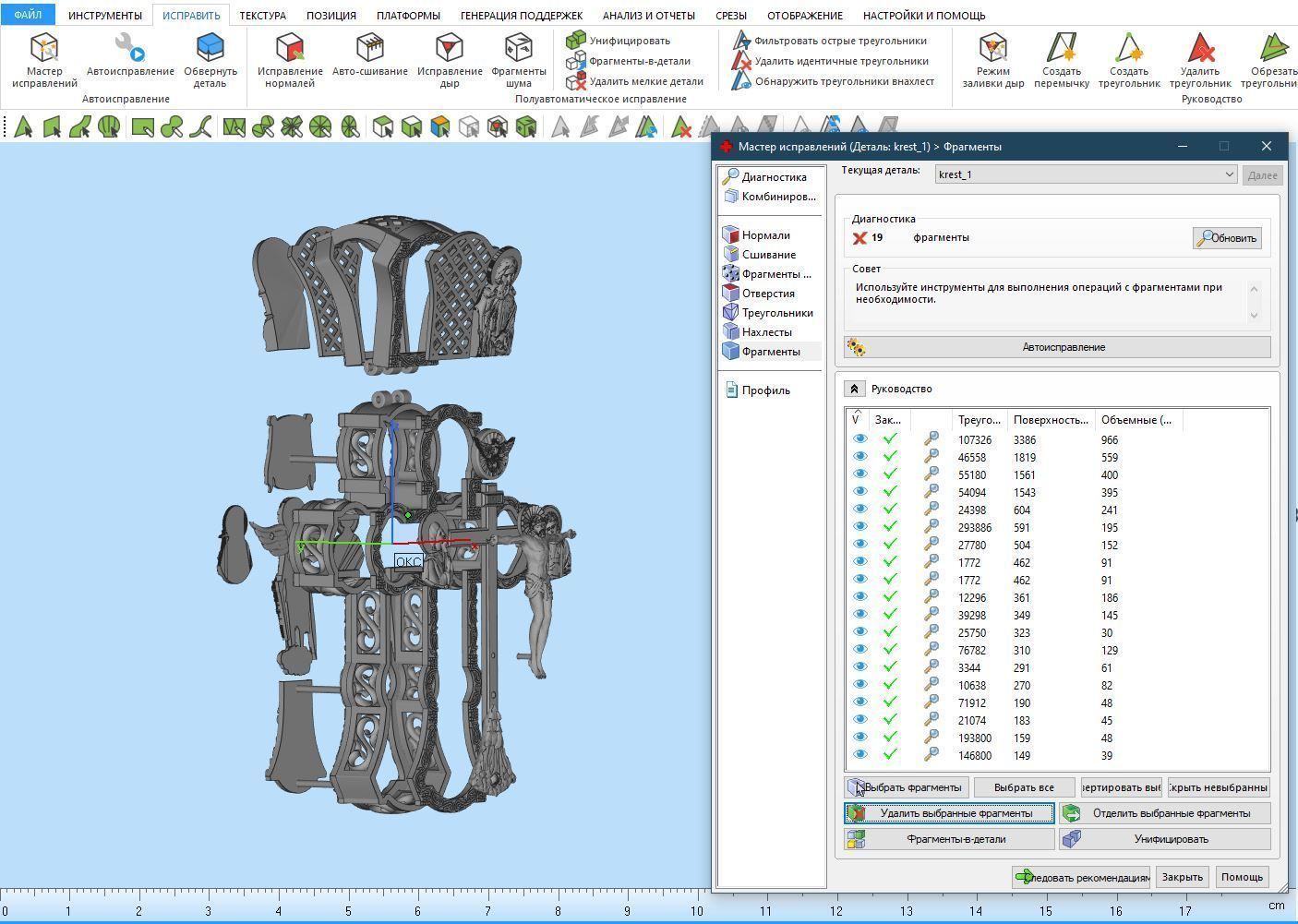Sort list by Треугольники column header
The image size is (1298, 924).
pos(979,420)
